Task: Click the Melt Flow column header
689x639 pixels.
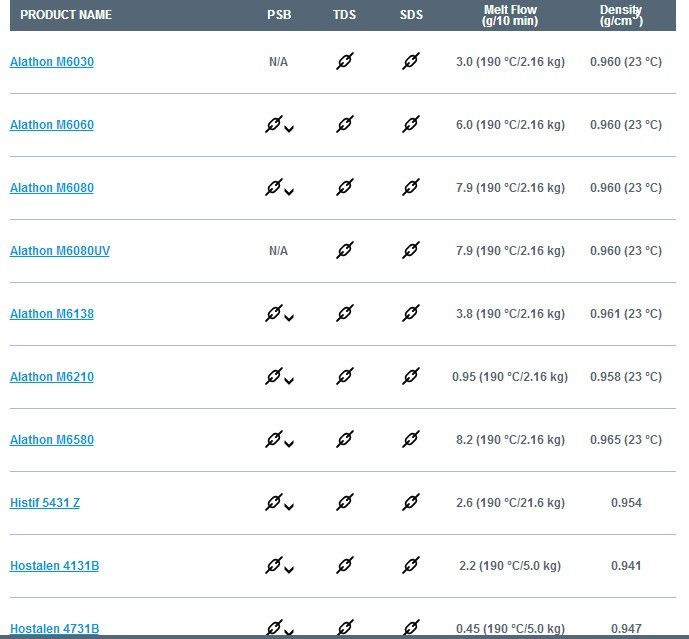Action: click(510, 15)
